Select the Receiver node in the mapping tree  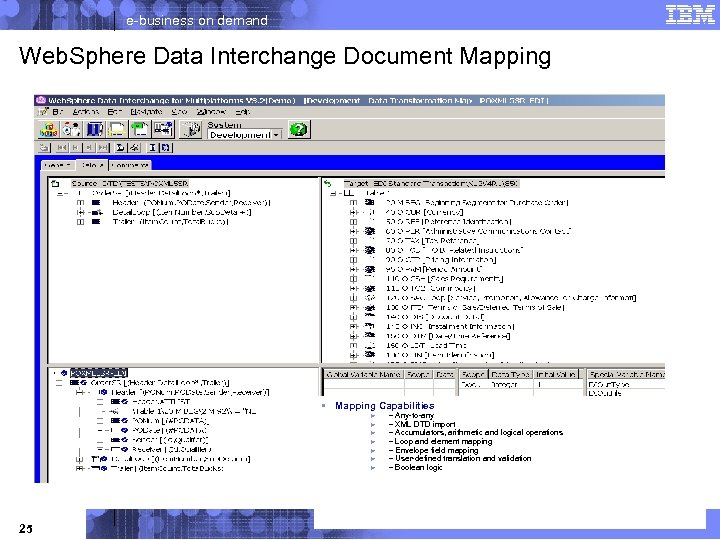172,450
